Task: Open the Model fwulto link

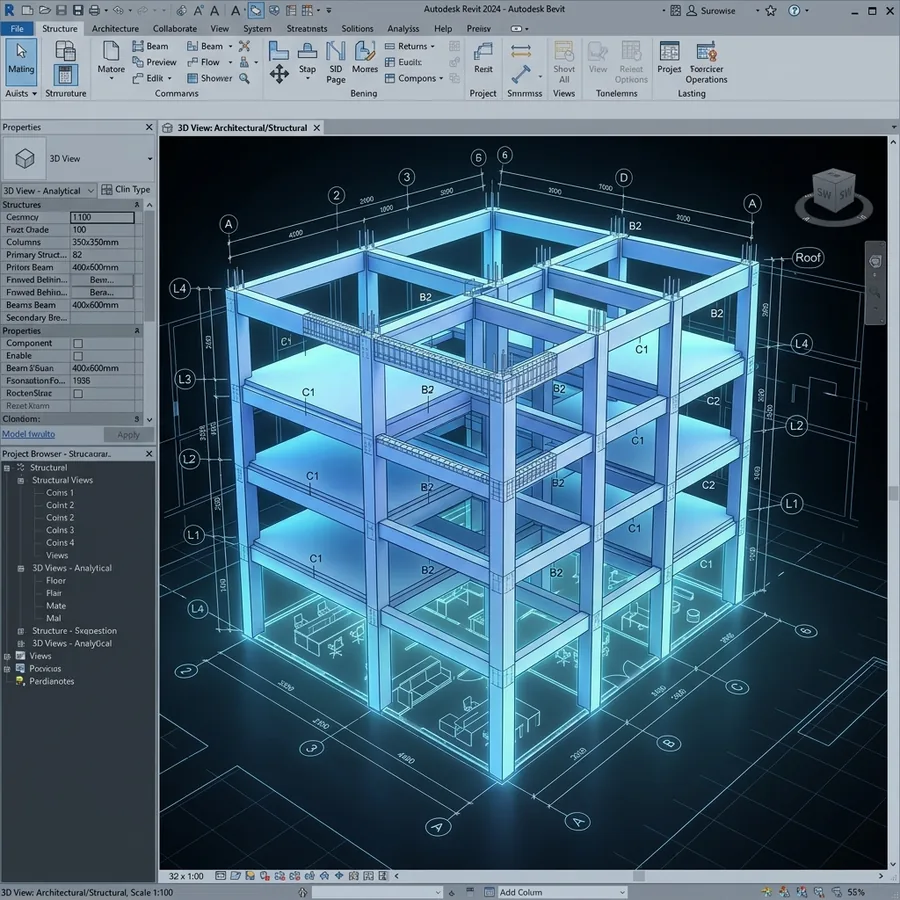Action: tap(29, 435)
